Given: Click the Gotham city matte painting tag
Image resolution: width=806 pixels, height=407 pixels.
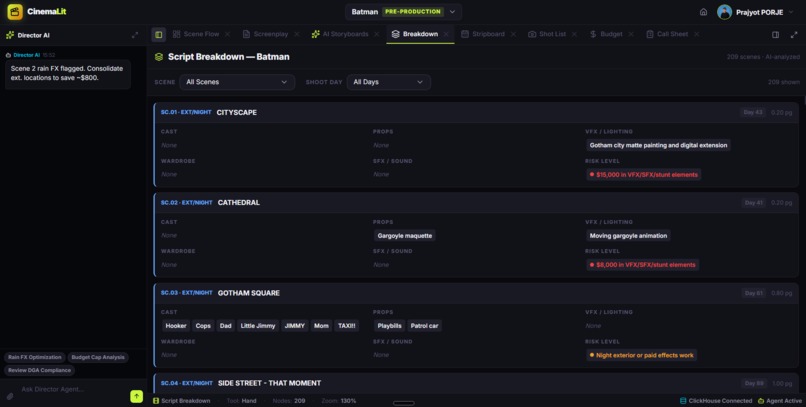Looking at the screenshot, I should [658, 145].
